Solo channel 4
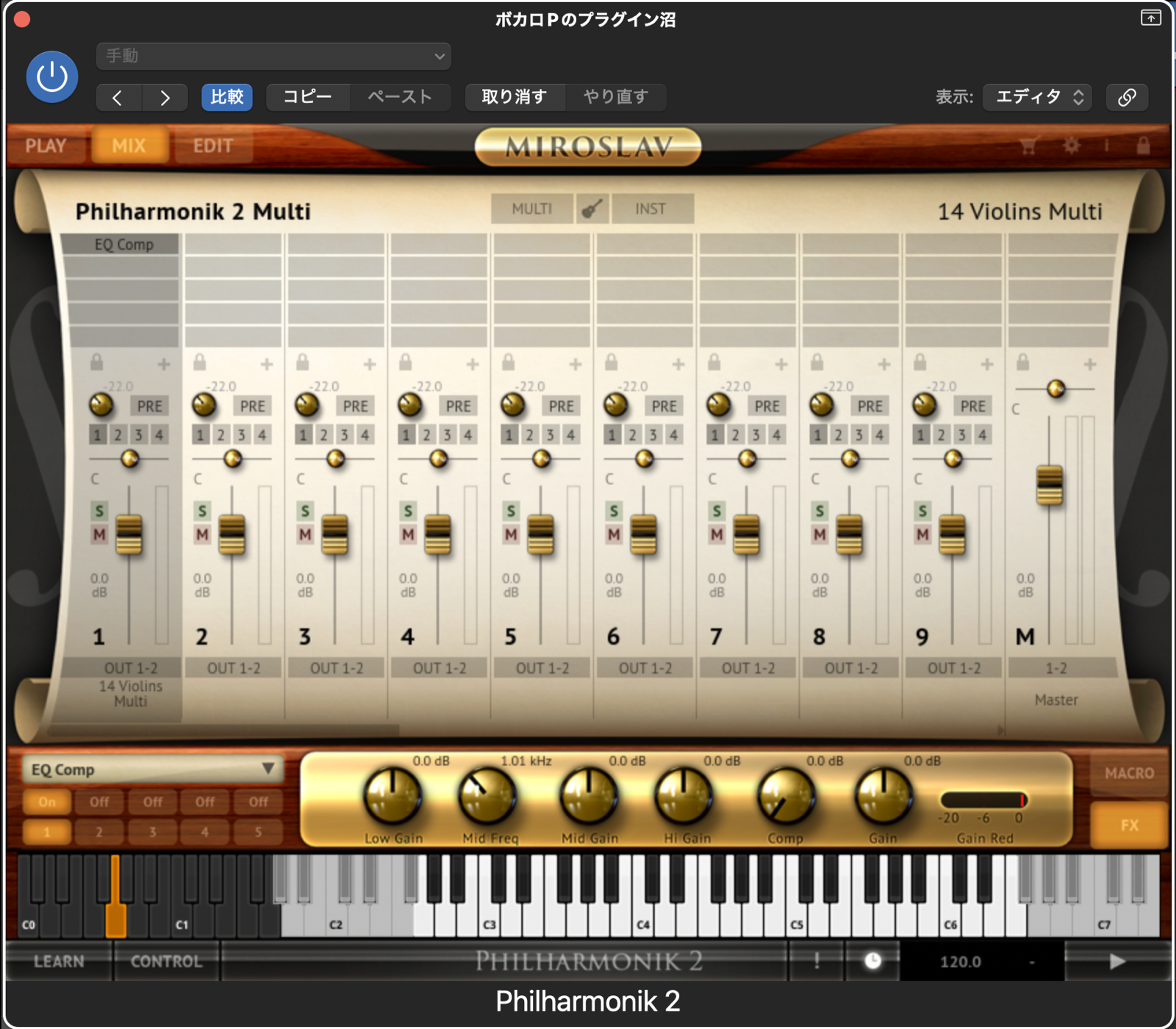 click(408, 511)
